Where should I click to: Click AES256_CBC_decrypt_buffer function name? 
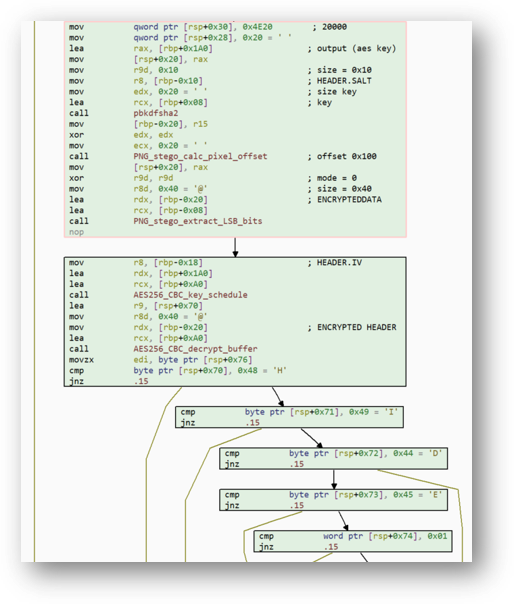click(195, 349)
